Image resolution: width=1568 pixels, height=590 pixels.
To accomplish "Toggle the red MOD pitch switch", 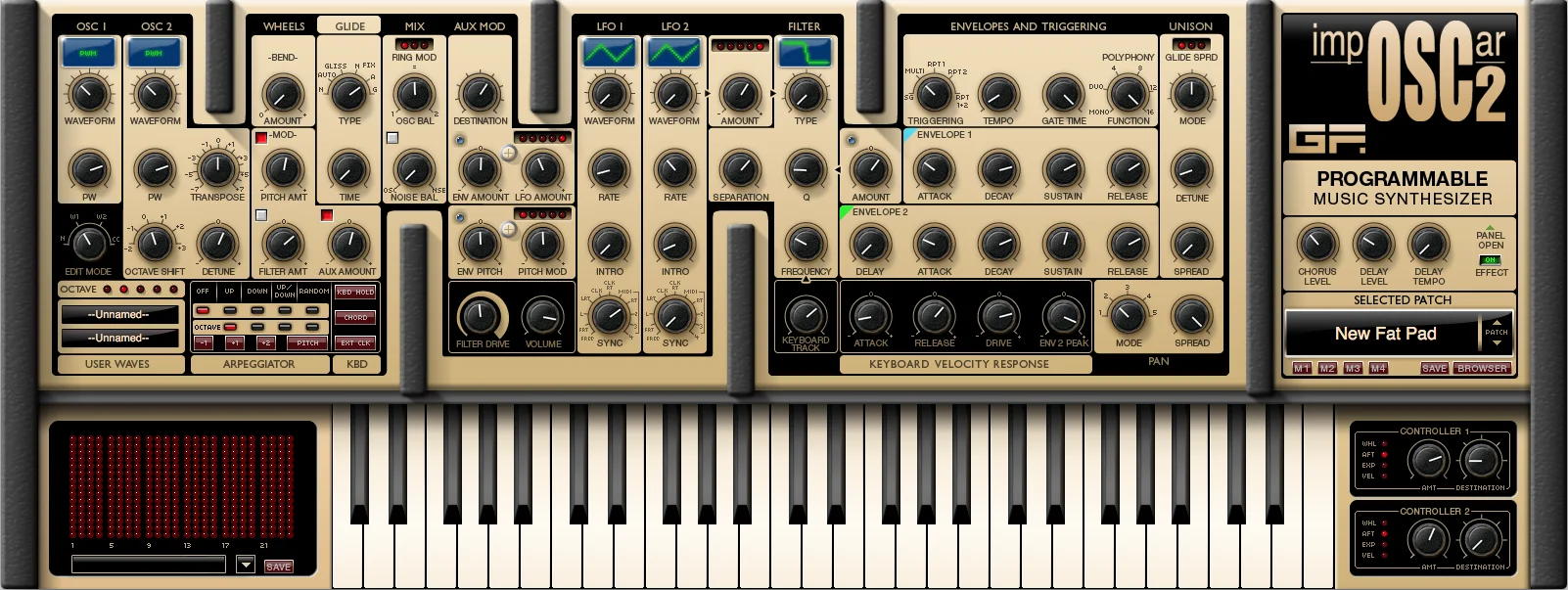I will coord(261,138).
